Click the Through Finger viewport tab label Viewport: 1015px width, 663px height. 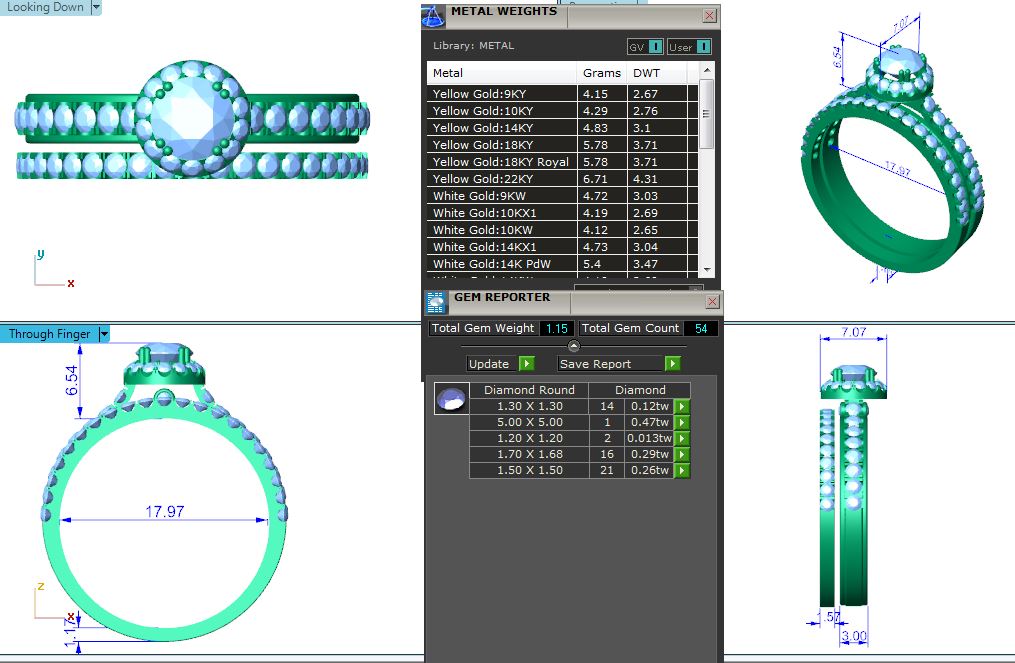click(49, 334)
